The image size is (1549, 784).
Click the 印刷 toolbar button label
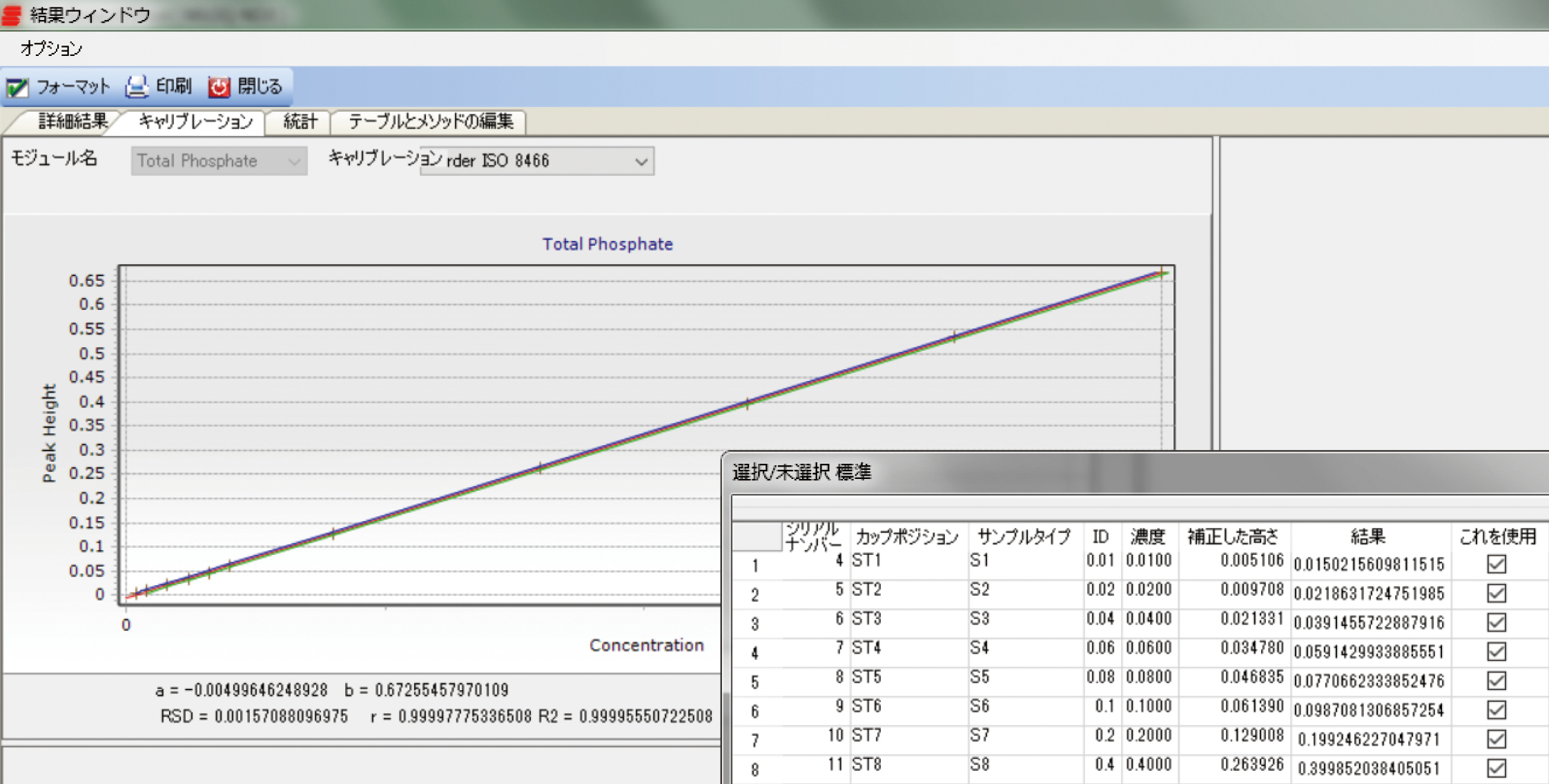click(174, 86)
